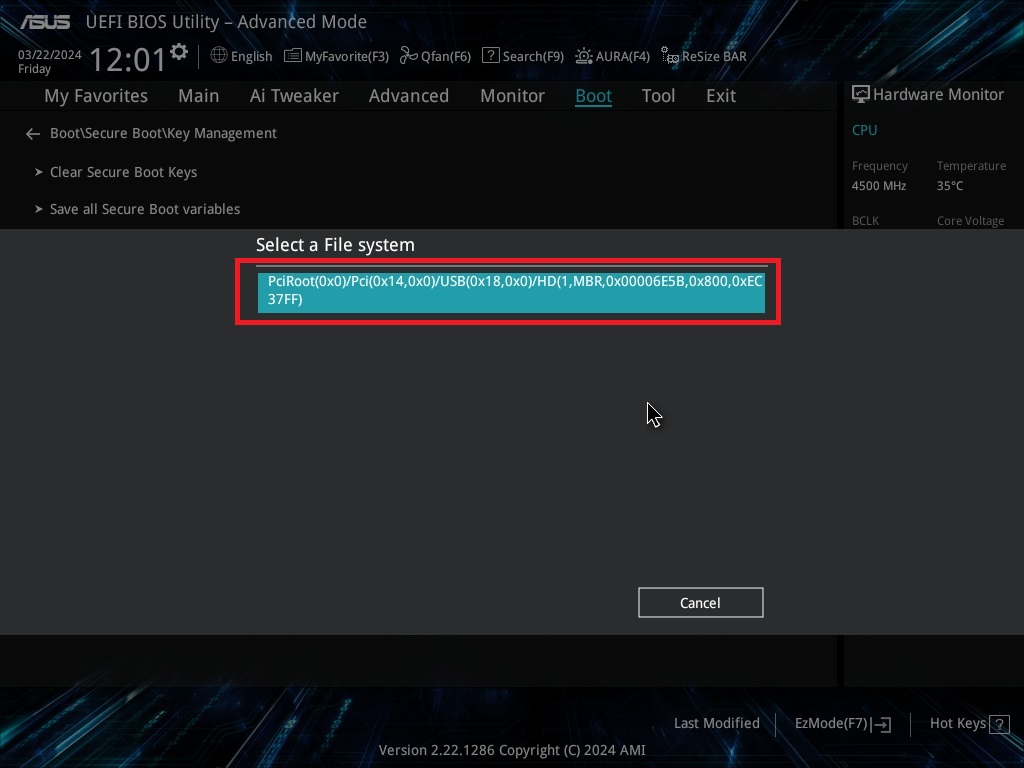Click the back arrow beside Key Management path

coord(33,133)
